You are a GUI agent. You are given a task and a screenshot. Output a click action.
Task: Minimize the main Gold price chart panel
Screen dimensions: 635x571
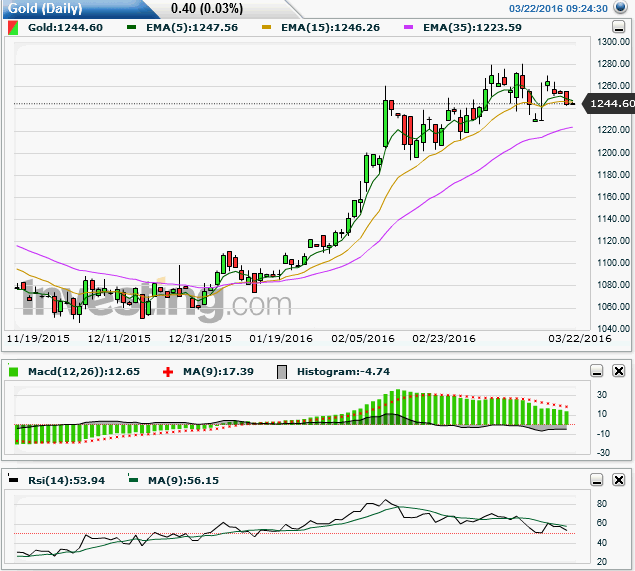click(x=618, y=27)
